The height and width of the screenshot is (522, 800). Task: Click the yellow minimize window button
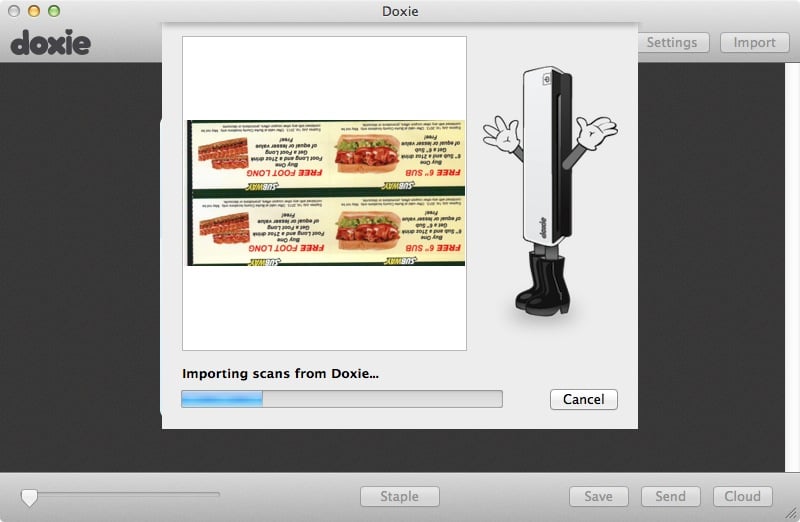34,11
